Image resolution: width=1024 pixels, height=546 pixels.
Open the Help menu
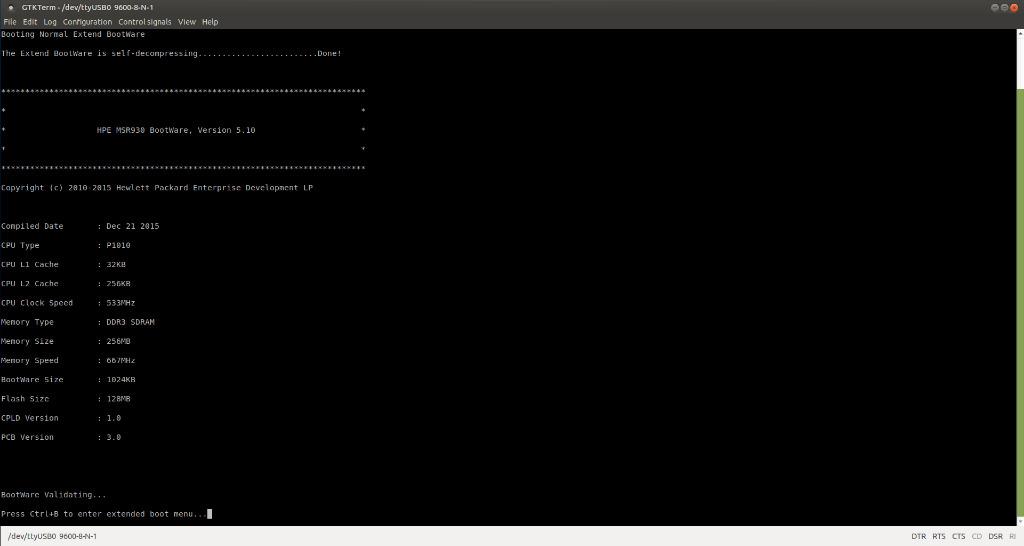(210, 21)
